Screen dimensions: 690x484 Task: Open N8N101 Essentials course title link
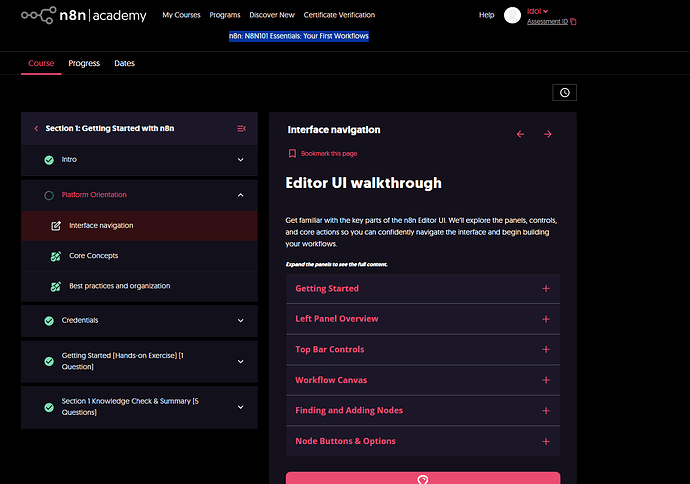(299, 36)
